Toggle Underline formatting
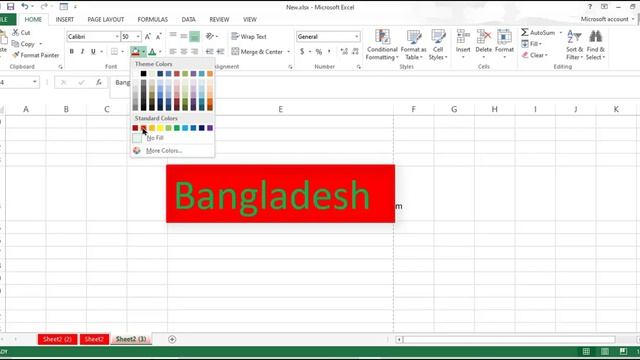Viewport: 640px width, 360px height. 93,51
